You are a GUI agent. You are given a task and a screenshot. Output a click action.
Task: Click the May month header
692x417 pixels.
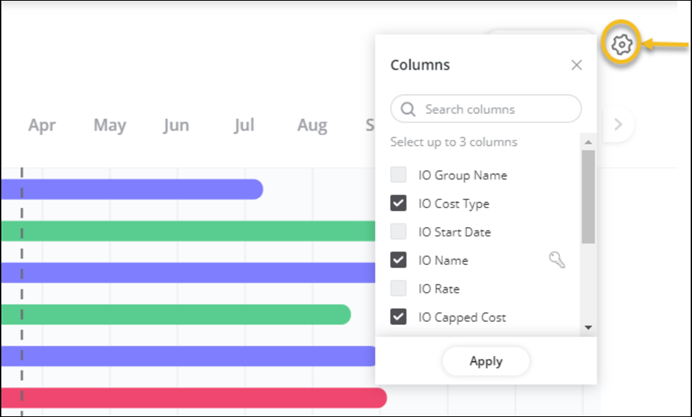point(110,126)
